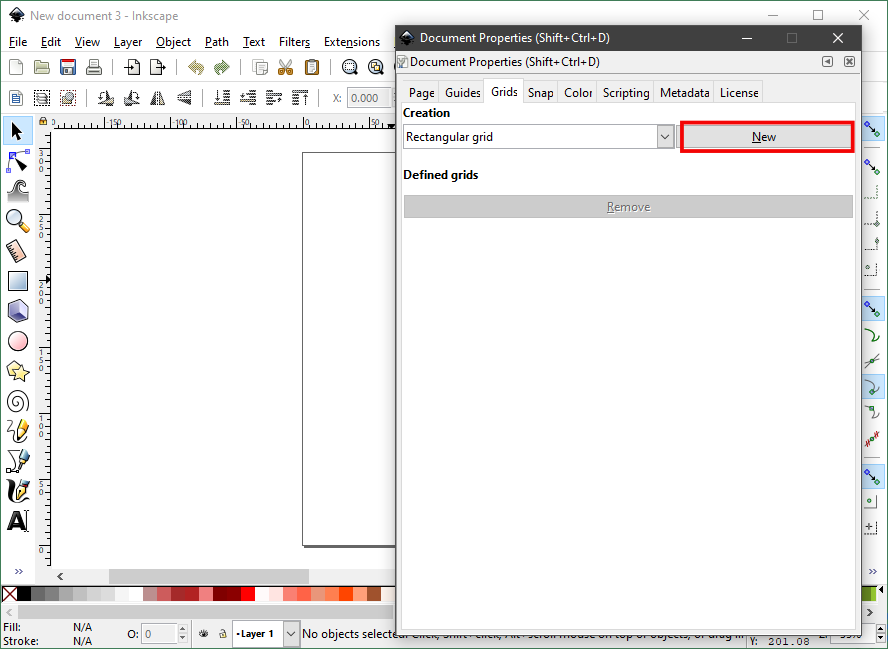Switch to the Snap tab
The image size is (888, 649).
click(x=540, y=93)
